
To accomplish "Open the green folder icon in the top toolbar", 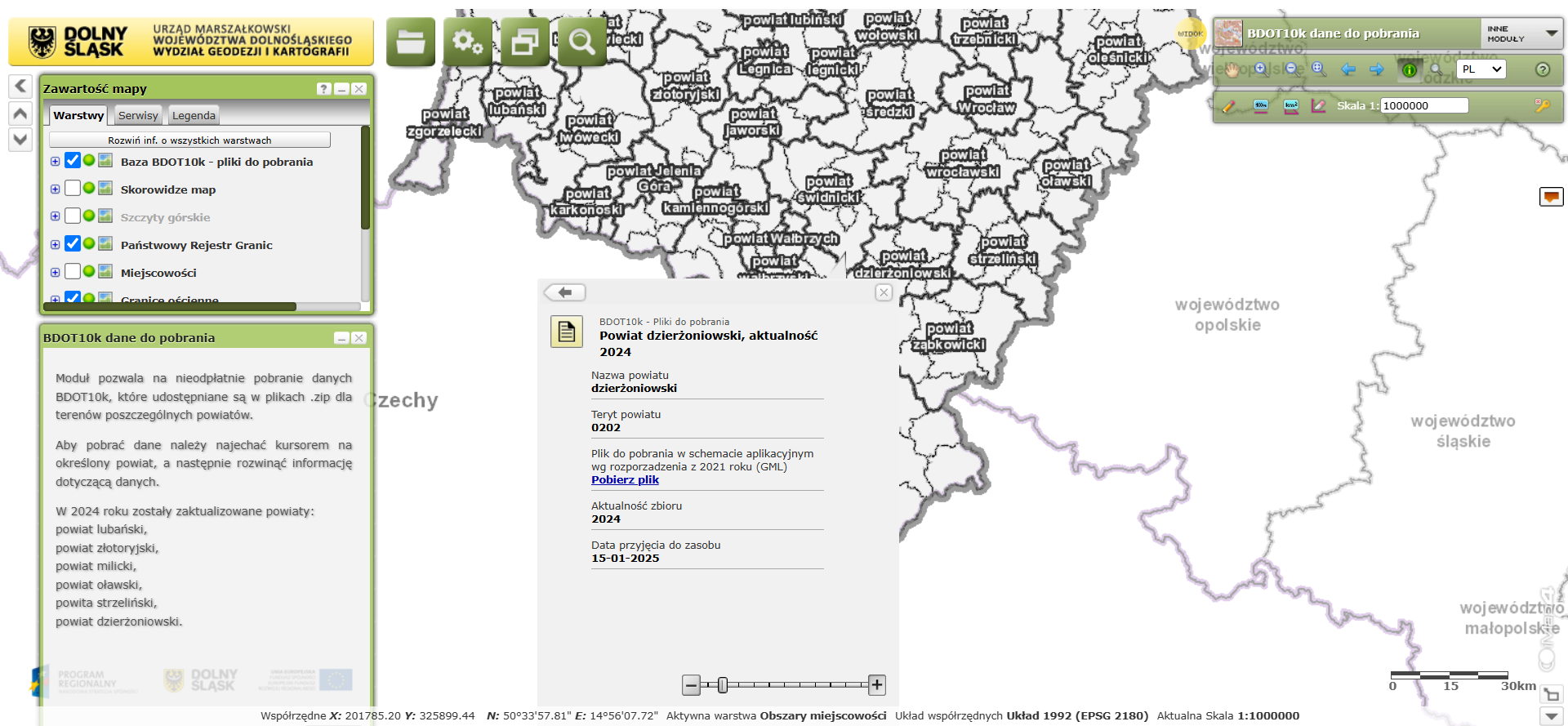I will (x=410, y=42).
